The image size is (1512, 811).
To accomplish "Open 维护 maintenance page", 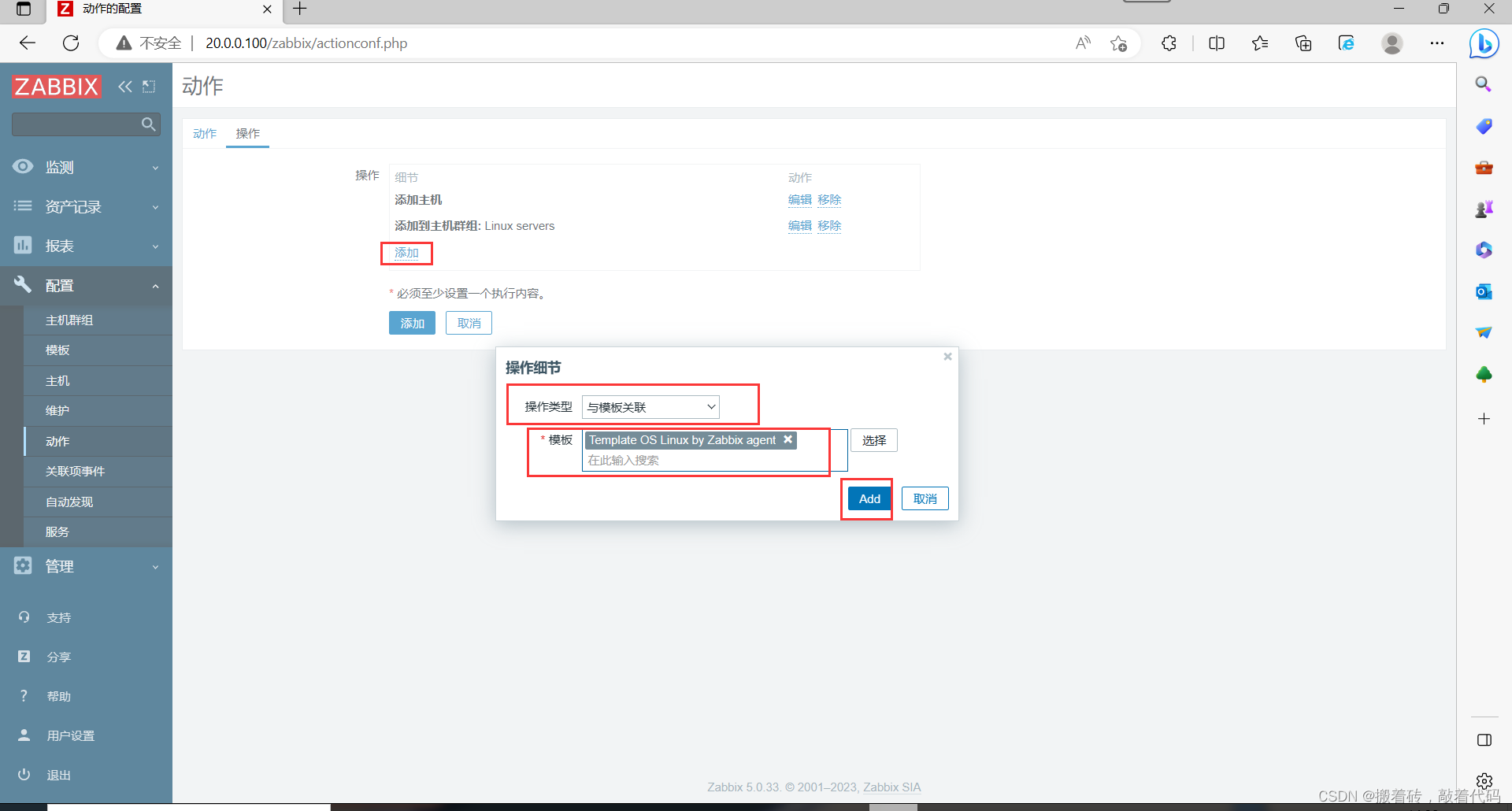I will [x=57, y=410].
